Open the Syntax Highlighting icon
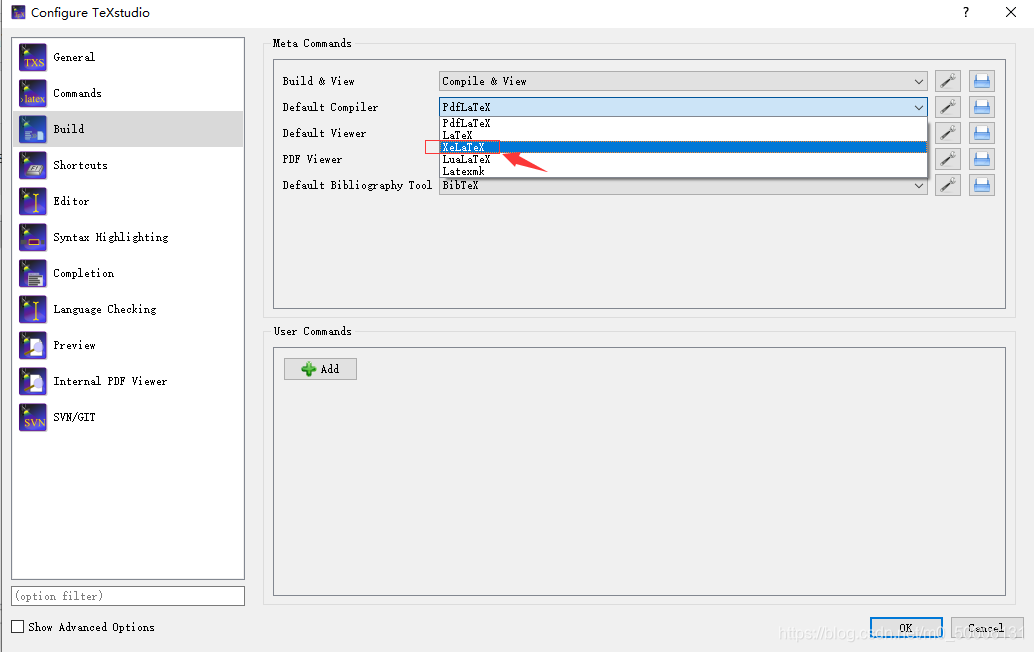This screenshot has width=1034, height=652. (x=33, y=237)
